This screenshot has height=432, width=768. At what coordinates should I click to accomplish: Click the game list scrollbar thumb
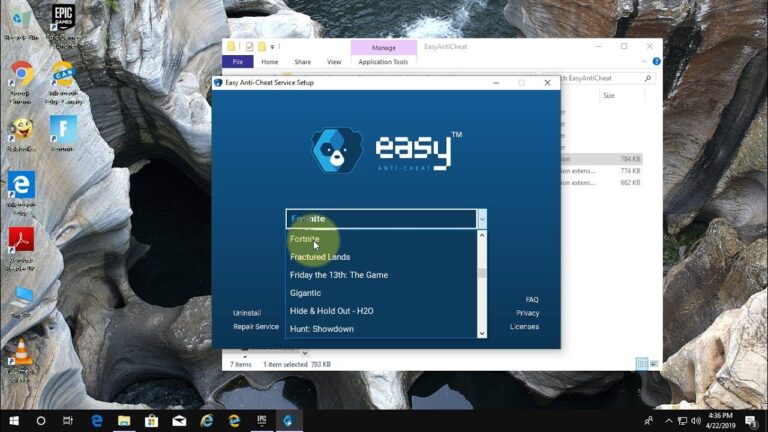(482, 273)
